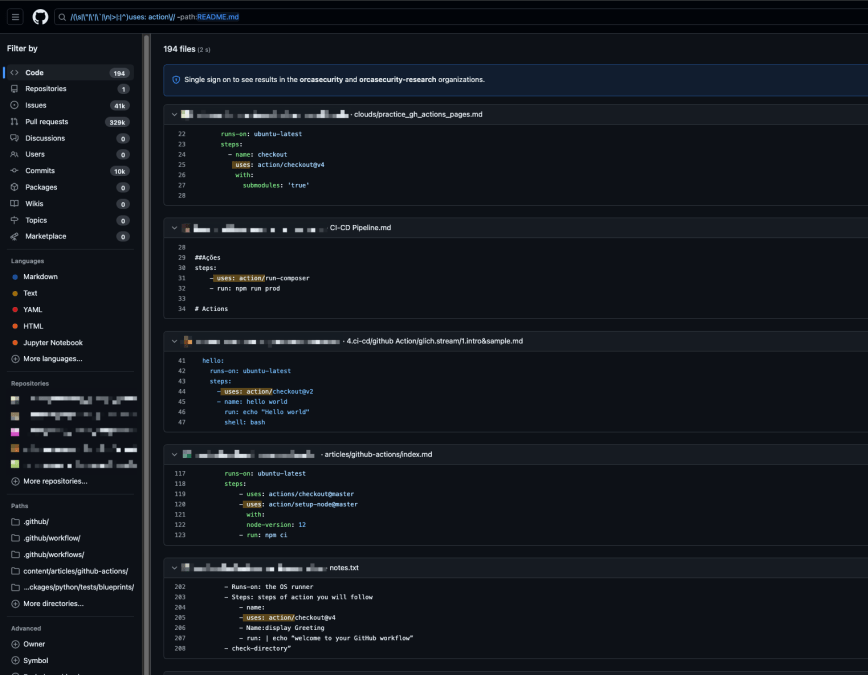Image resolution: width=868 pixels, height=675 pixels.
Task: Filter results by HTML language
Action: (x=33, y=326)
